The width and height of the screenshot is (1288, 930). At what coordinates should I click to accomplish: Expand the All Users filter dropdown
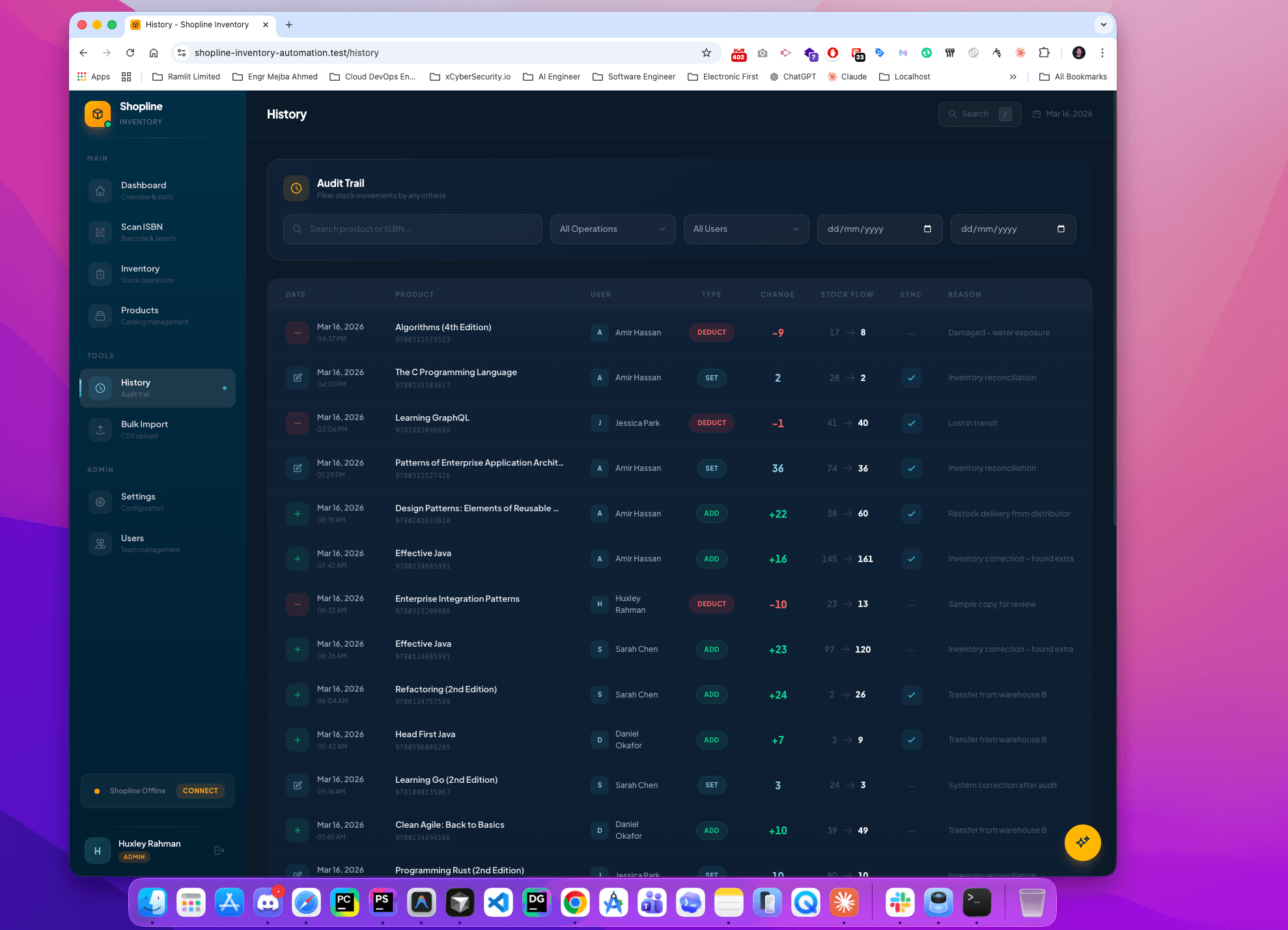point(746,229)
